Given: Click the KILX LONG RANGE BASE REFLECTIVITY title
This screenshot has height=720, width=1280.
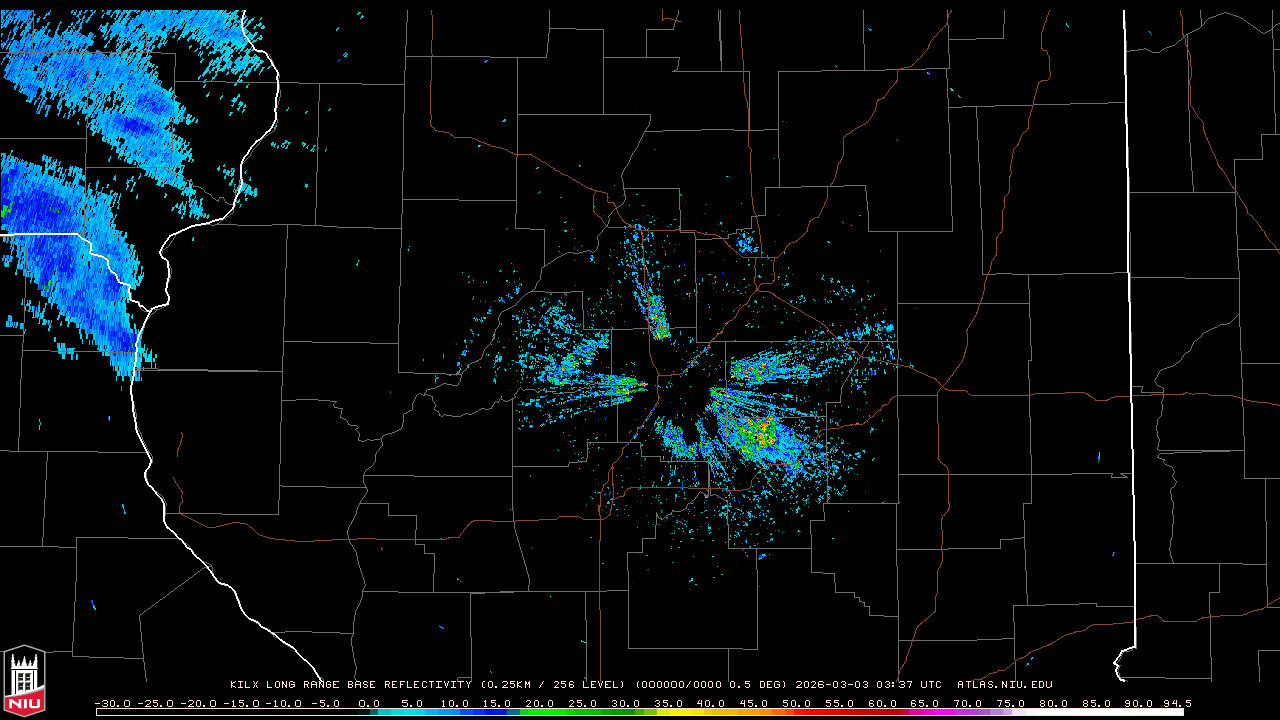Looking at the screenshot, I should (x=351, y=685).
